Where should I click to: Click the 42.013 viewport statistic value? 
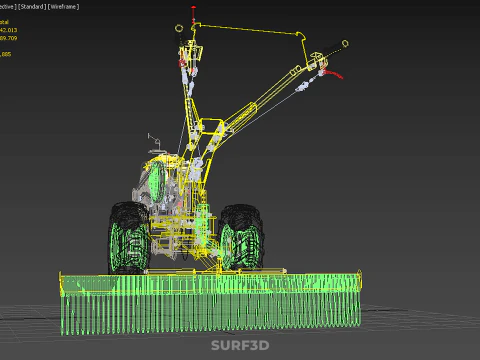pyautogui.click(x=8, y=30)
